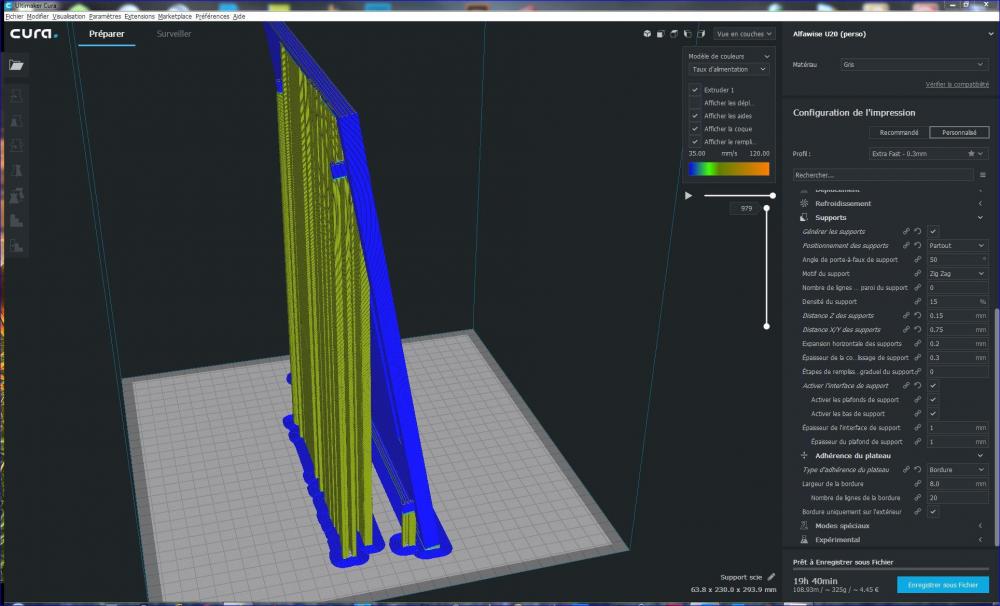
Task: Open the Matériau Gris dropdown
Action: click(913, 64)
